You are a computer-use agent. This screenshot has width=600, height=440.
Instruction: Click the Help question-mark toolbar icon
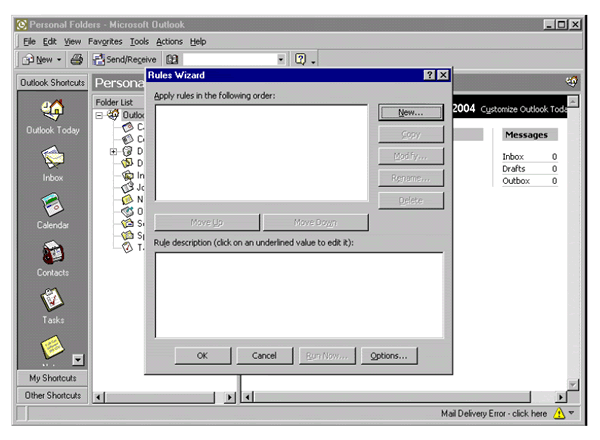[300, 59]
